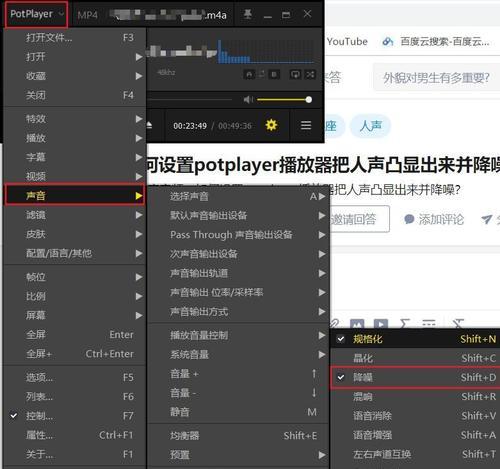Screen dimensions: 500x469
Task: Insert a video with the play icon
Action: pos(381,323)
